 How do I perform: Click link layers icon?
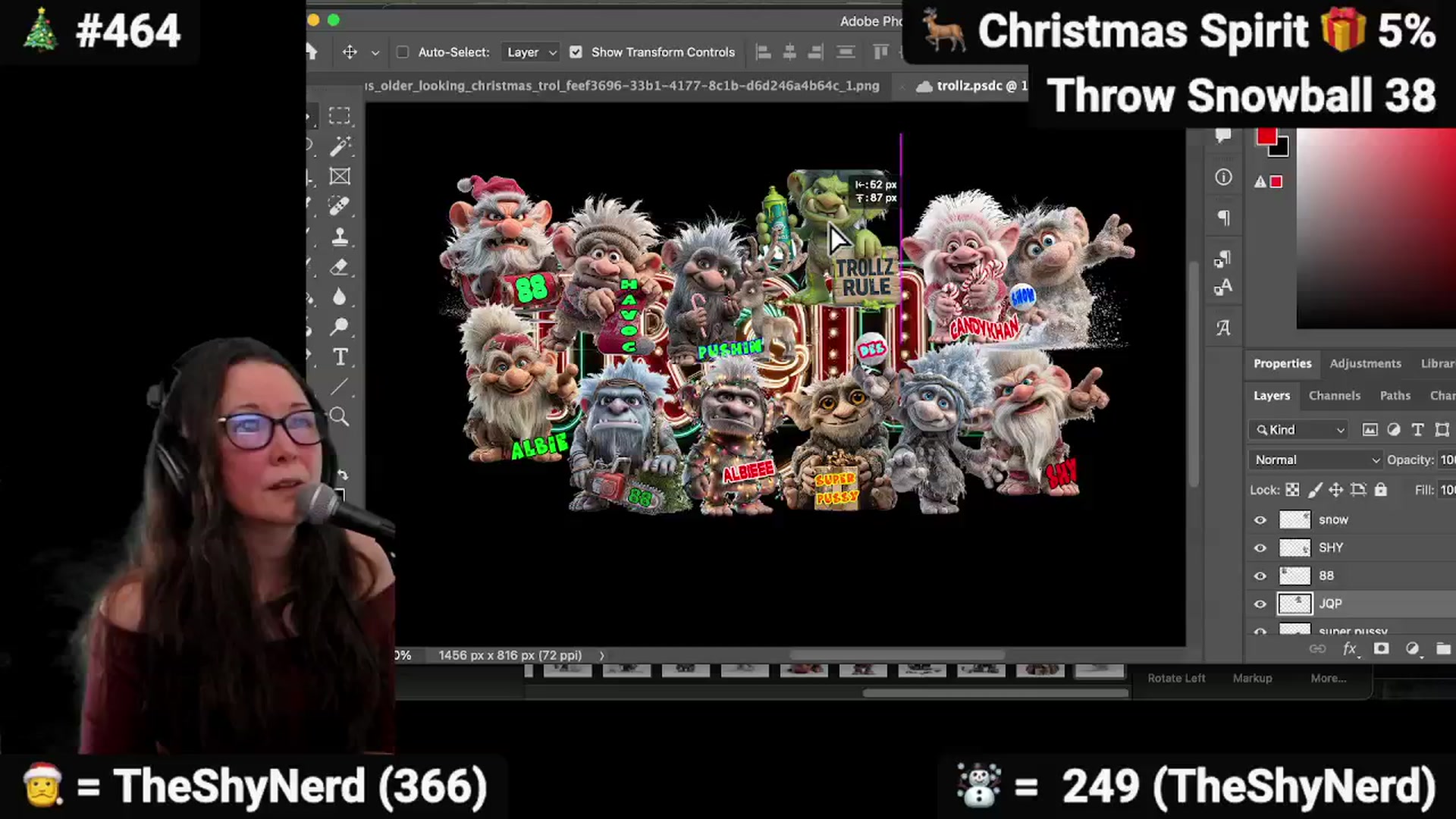click(x=1318, y=648)
